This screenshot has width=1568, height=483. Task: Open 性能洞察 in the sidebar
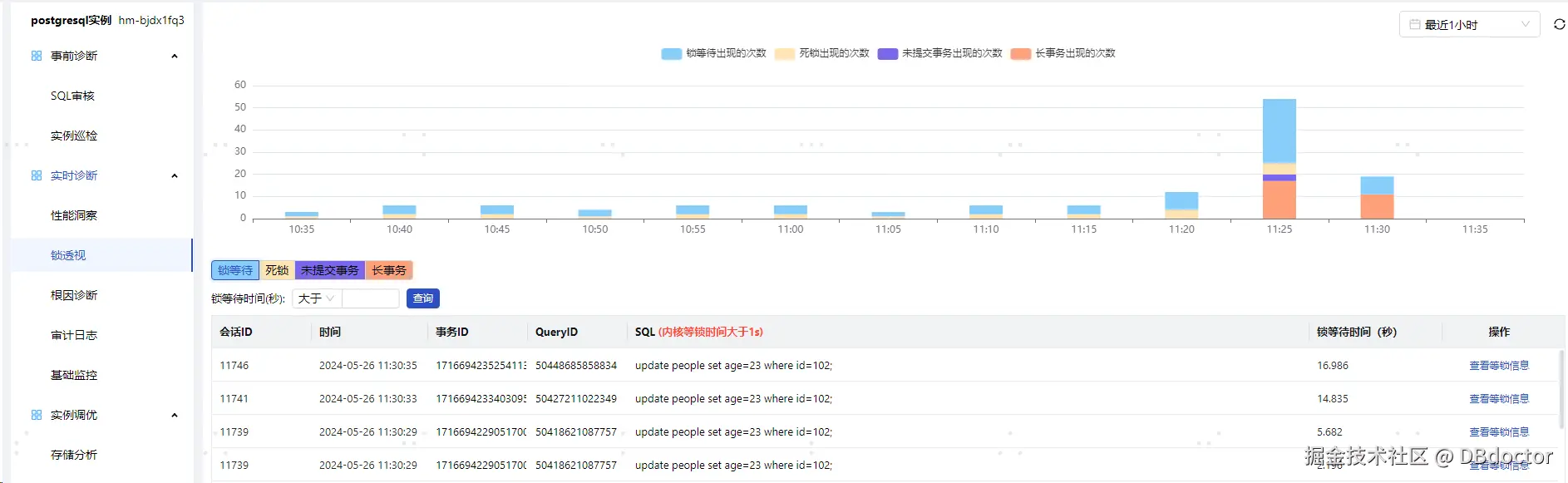click(x=73, y=215)
